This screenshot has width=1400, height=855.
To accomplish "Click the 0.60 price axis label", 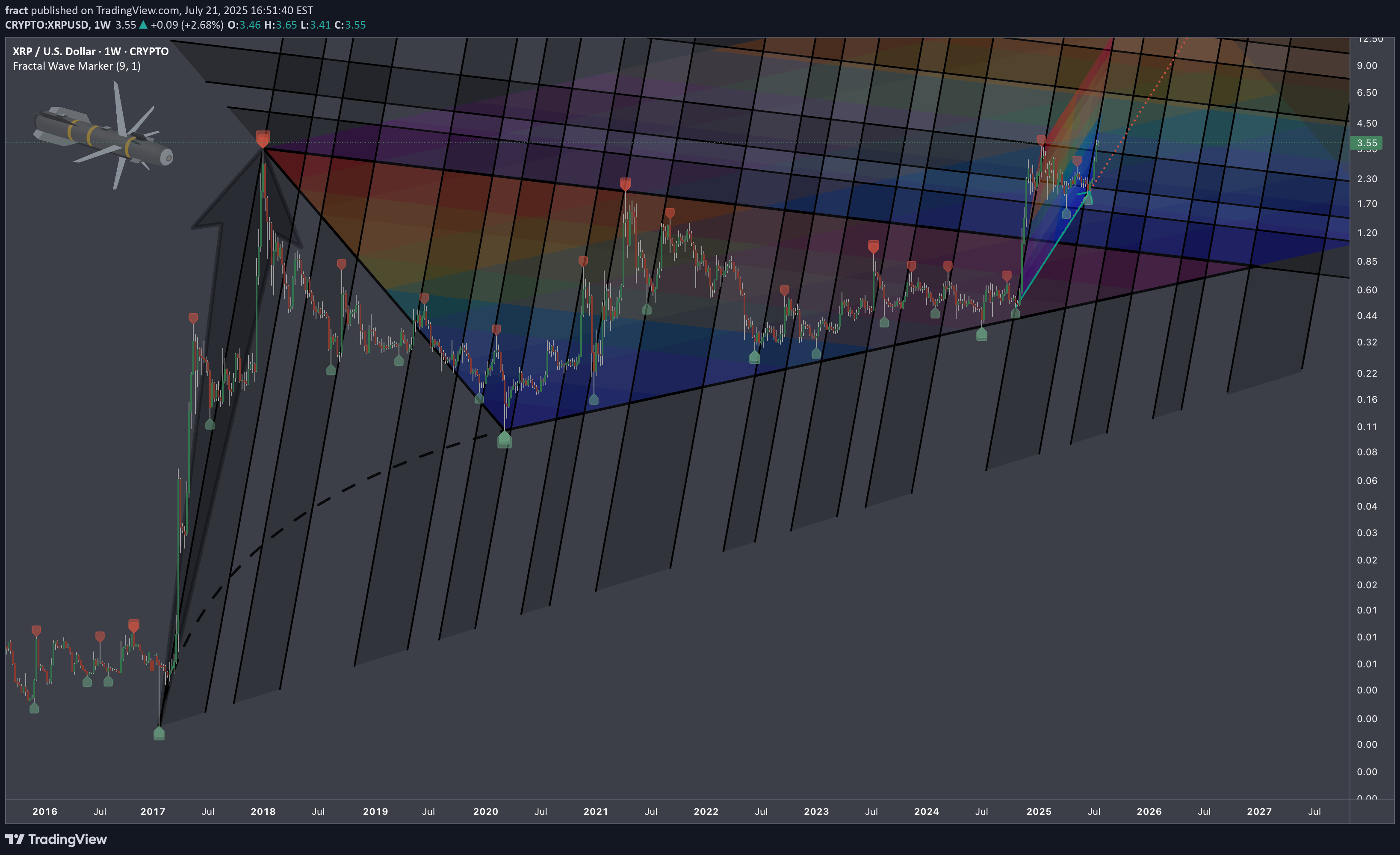I will pyautogui.click(x=1367, y=290).
